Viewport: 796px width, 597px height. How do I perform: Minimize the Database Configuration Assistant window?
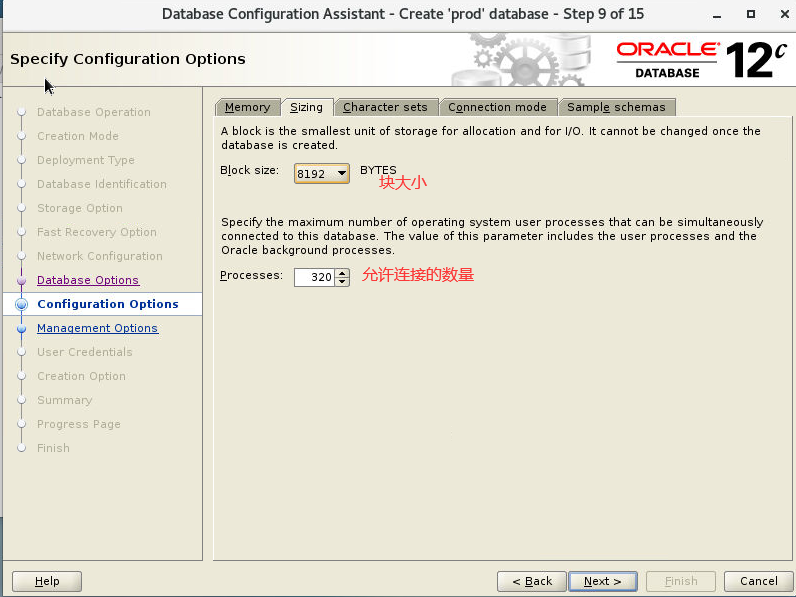point(717,15)
